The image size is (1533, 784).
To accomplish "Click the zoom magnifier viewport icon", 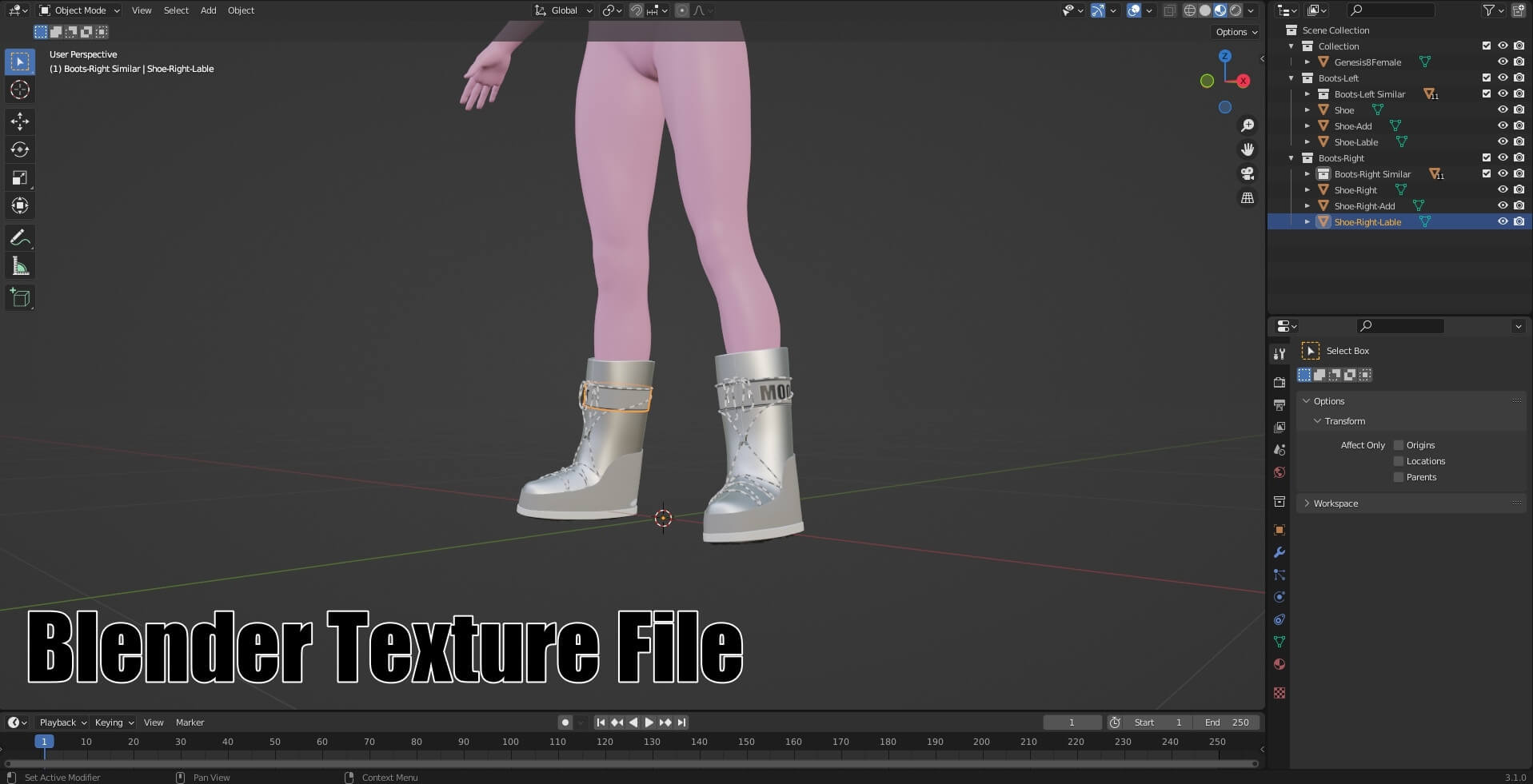I will [x=1248, y=125].
